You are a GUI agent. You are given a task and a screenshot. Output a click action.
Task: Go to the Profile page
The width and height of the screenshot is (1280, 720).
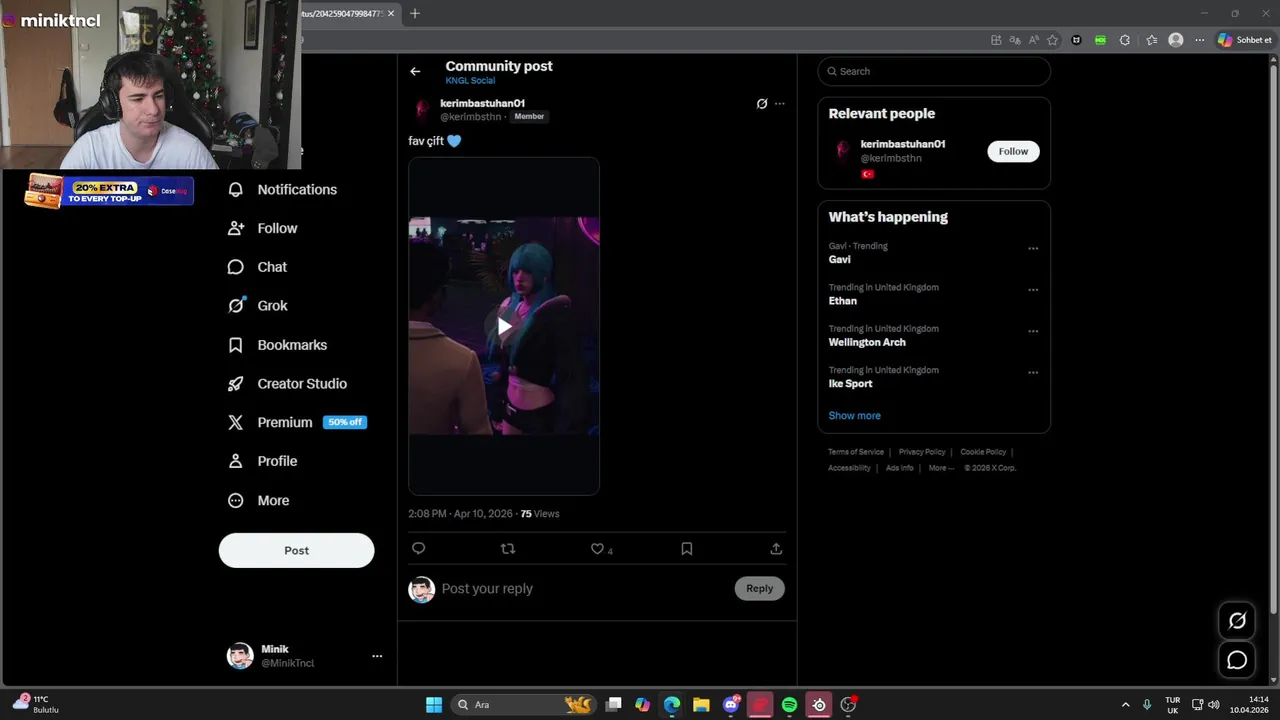(x=263, y=461)
